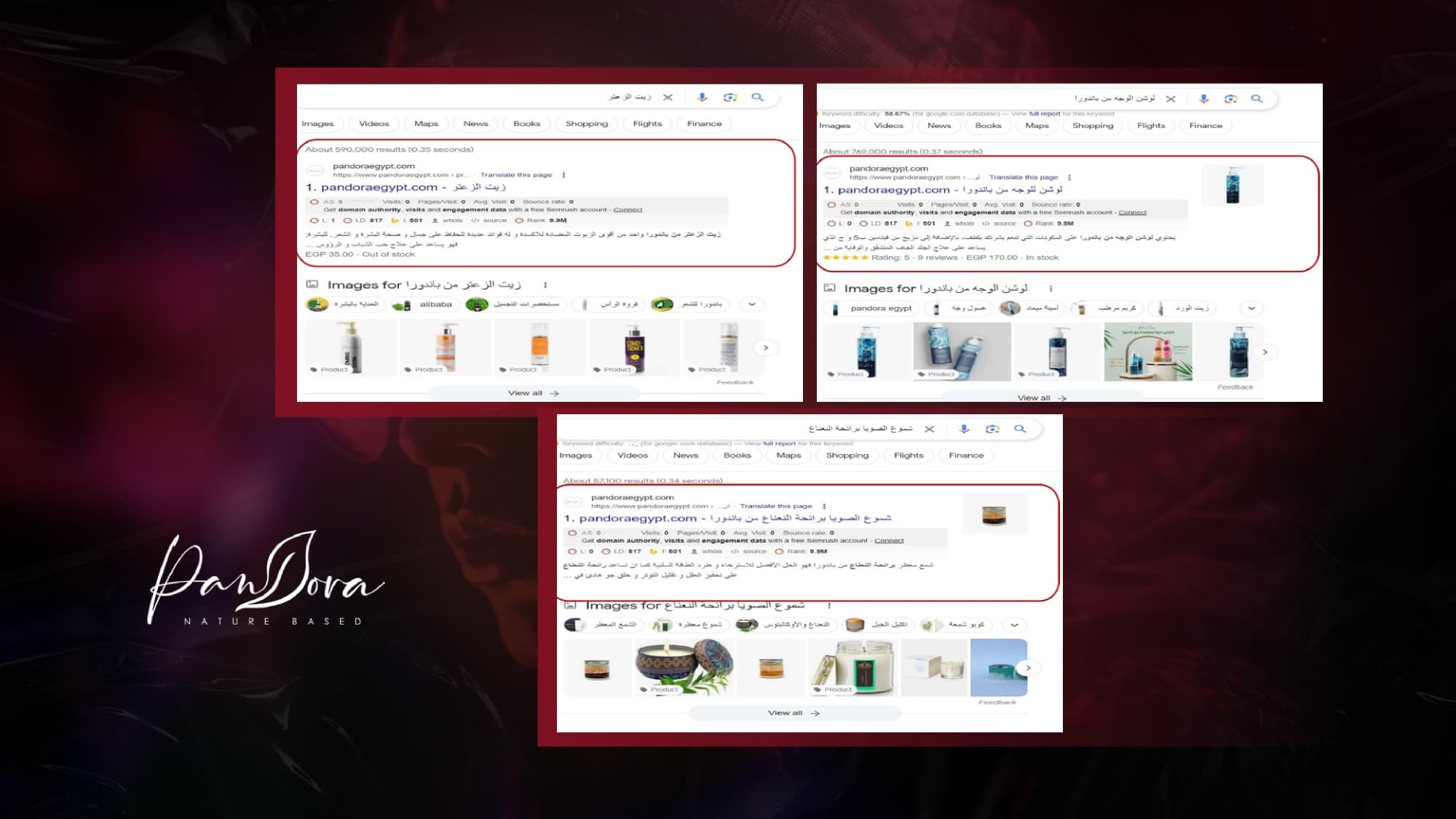Click images icon beside Images for زيت الزعتر
This screenshot has width=1456, height=819.
pos(312,284)
